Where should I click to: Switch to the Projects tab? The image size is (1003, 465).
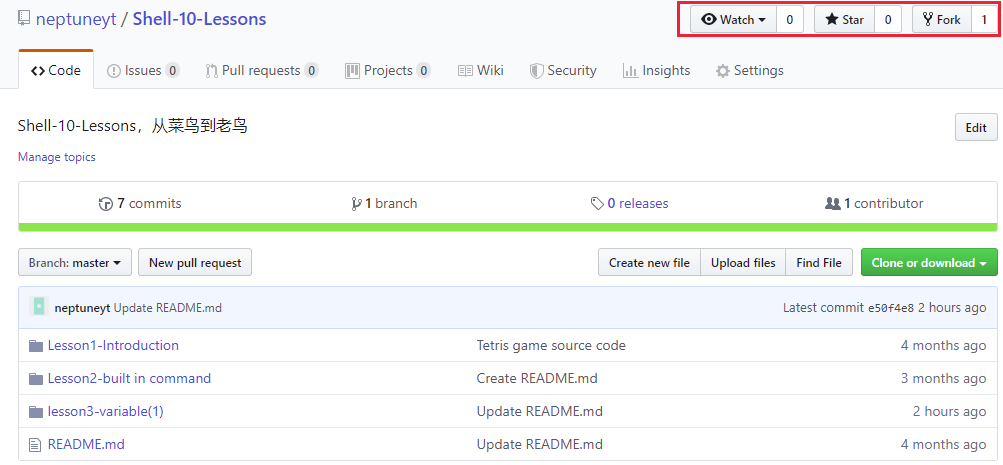pos(388,70)
